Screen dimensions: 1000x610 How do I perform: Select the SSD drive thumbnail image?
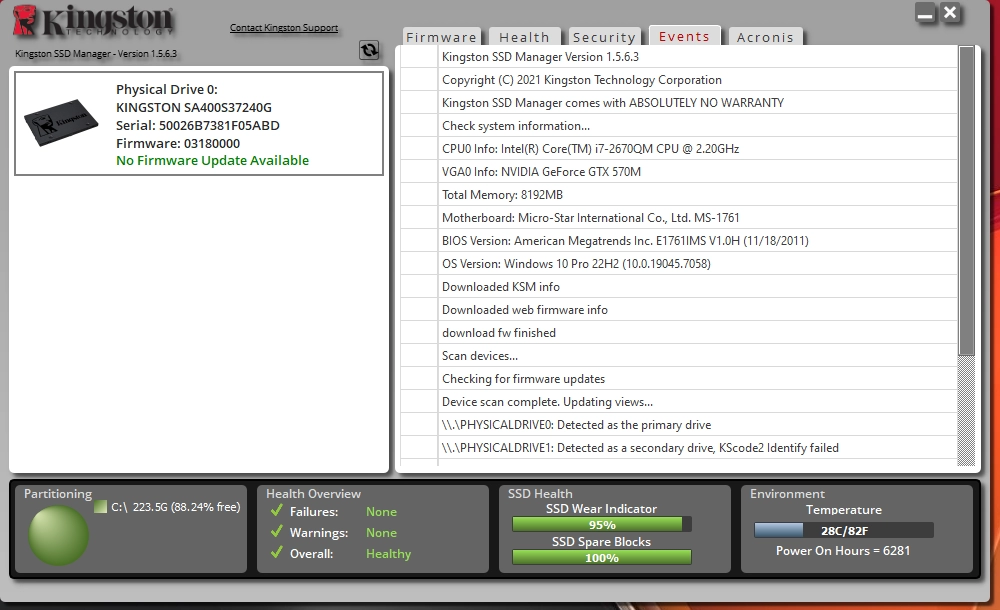point(61,123)
